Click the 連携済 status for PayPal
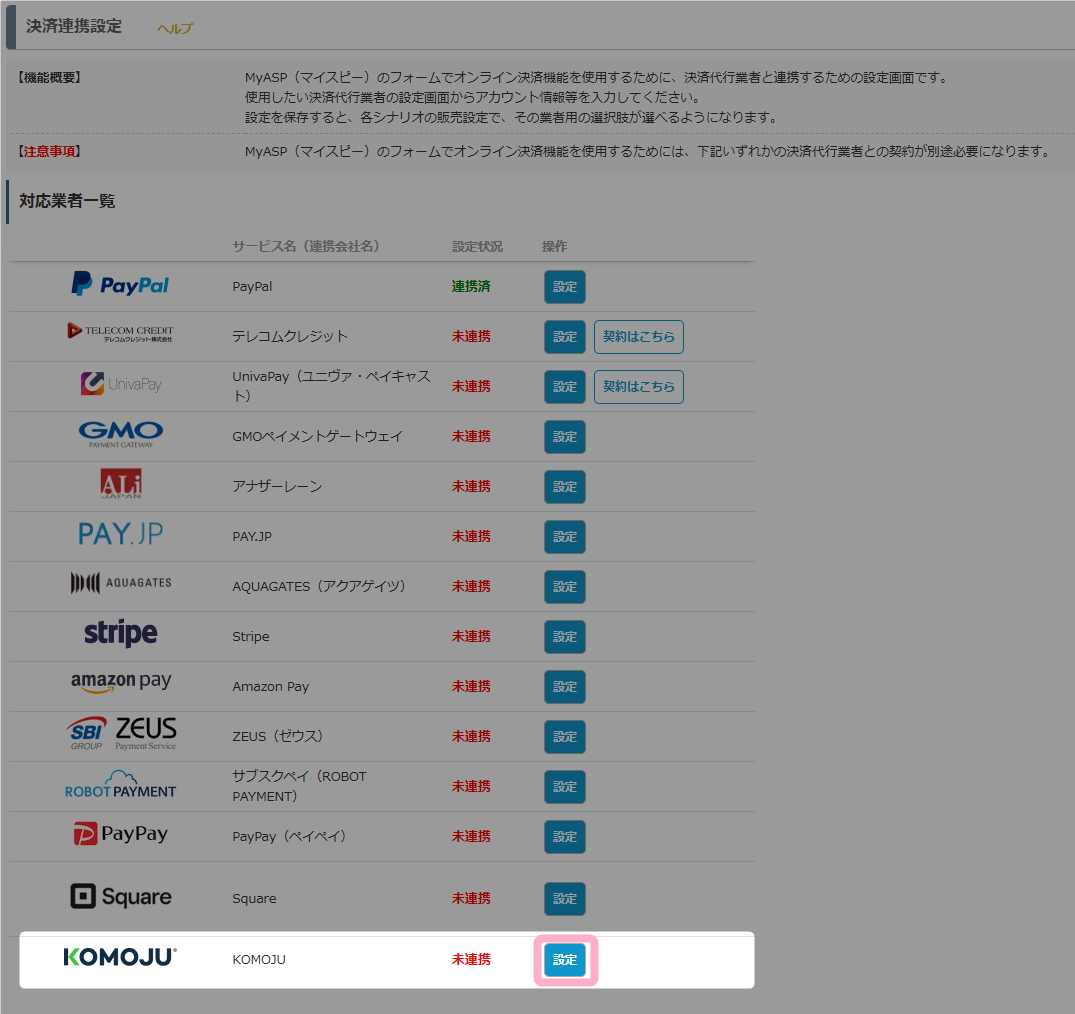 (x=471, y=287)
